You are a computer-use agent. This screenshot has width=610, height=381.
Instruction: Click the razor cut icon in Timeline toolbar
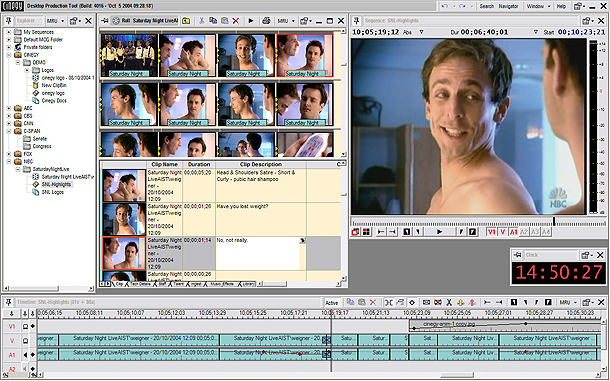click(449, 302)
